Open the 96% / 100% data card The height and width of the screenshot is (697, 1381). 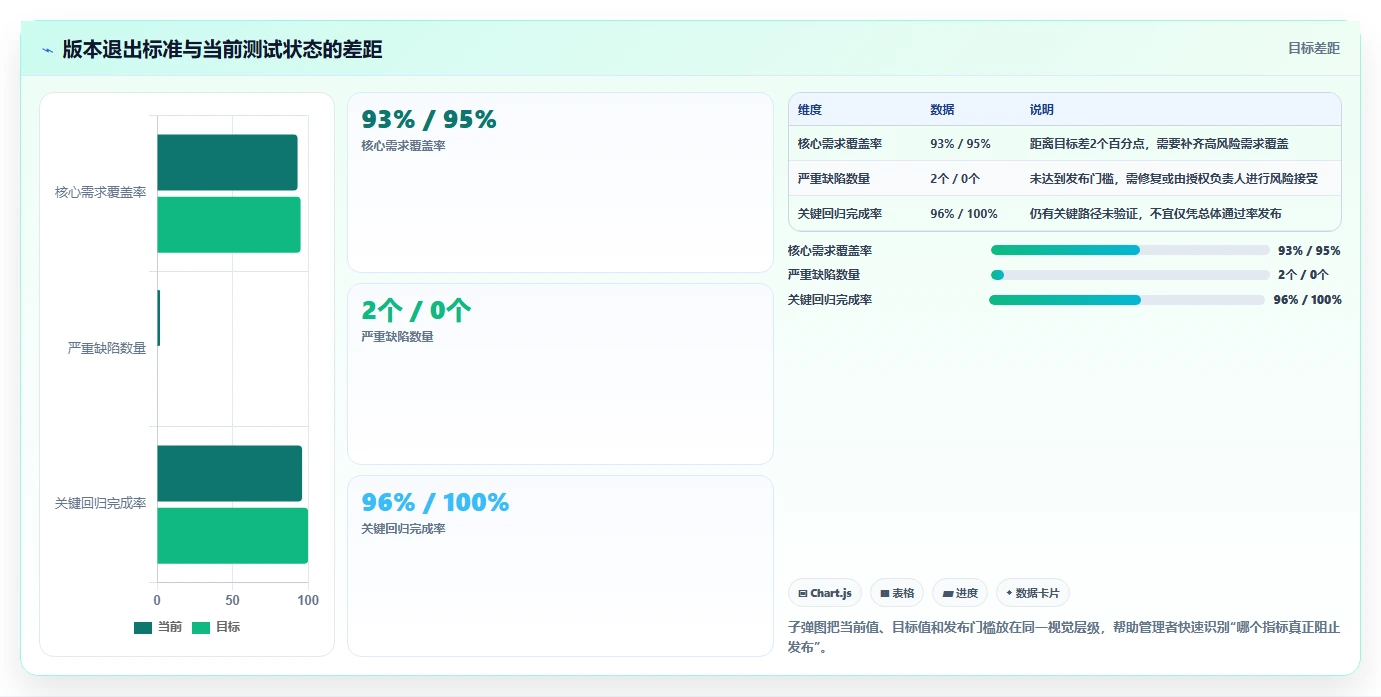click(x=560, y=566)
